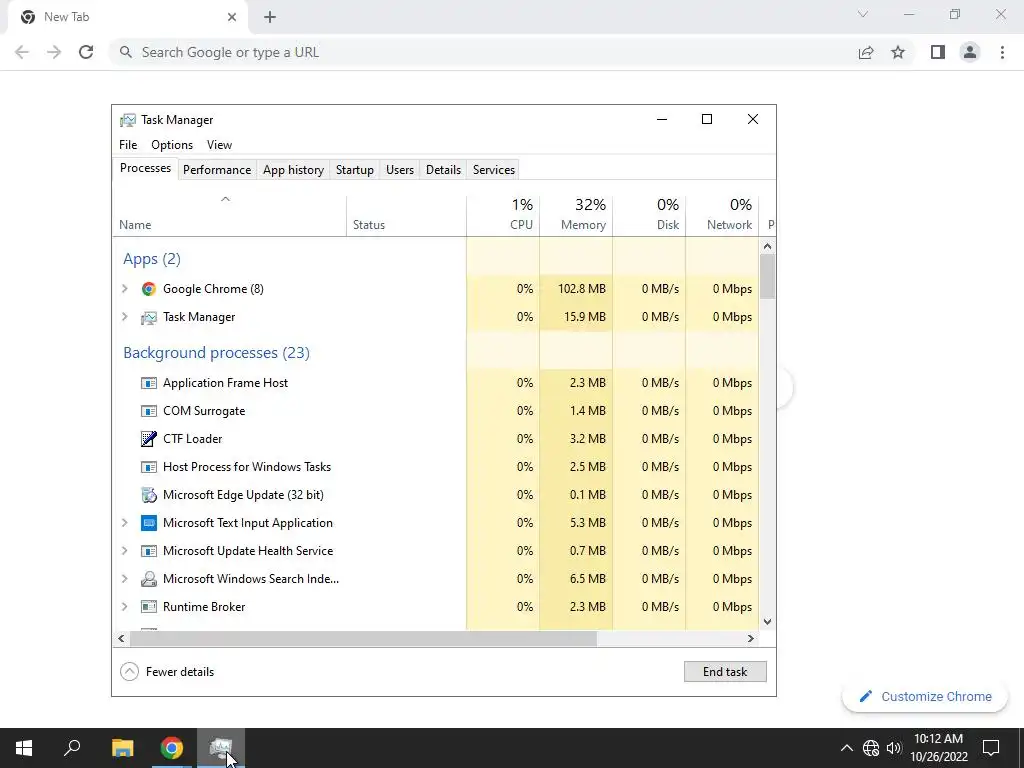Screen dimensions: 1024x768
Task: Switch to the App history tab
Action: coord(293,170)
